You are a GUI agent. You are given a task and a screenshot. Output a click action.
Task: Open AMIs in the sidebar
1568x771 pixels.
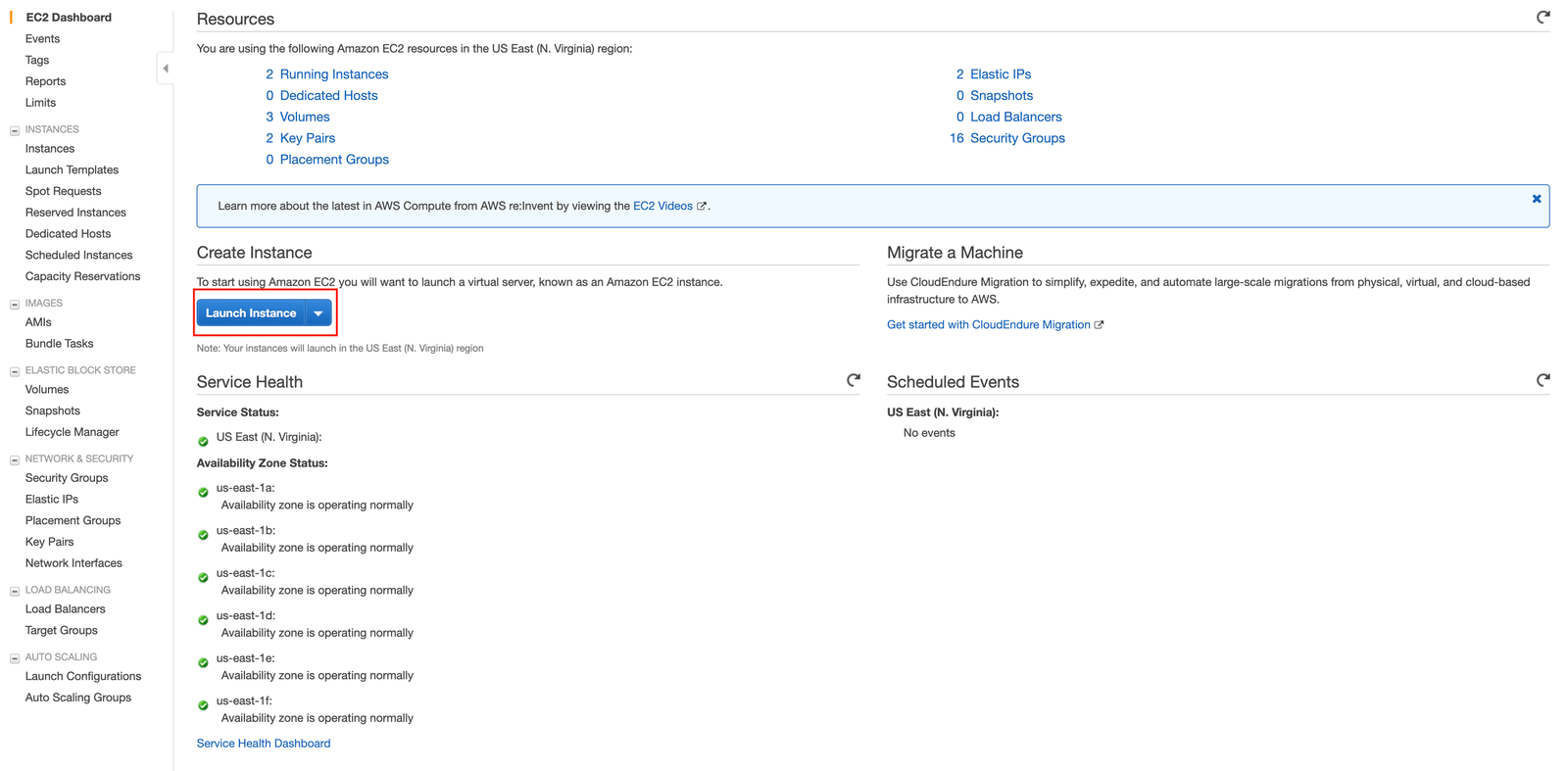coord(38,322)
